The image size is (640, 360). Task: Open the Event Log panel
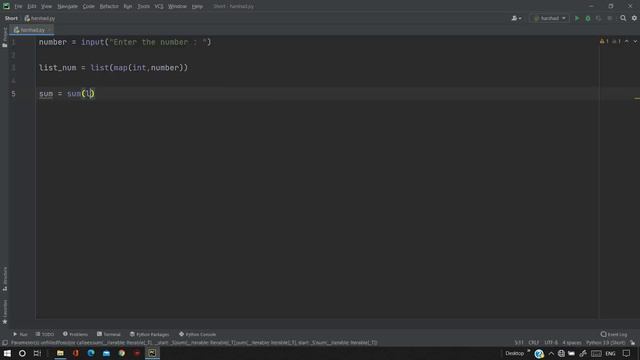click(x=614, y=334)
